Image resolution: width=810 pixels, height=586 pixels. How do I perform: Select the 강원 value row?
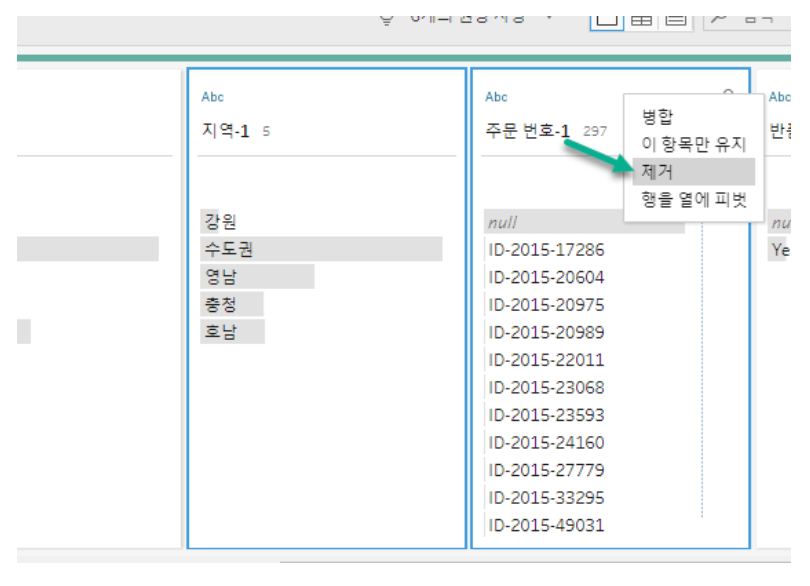(220, 221)
